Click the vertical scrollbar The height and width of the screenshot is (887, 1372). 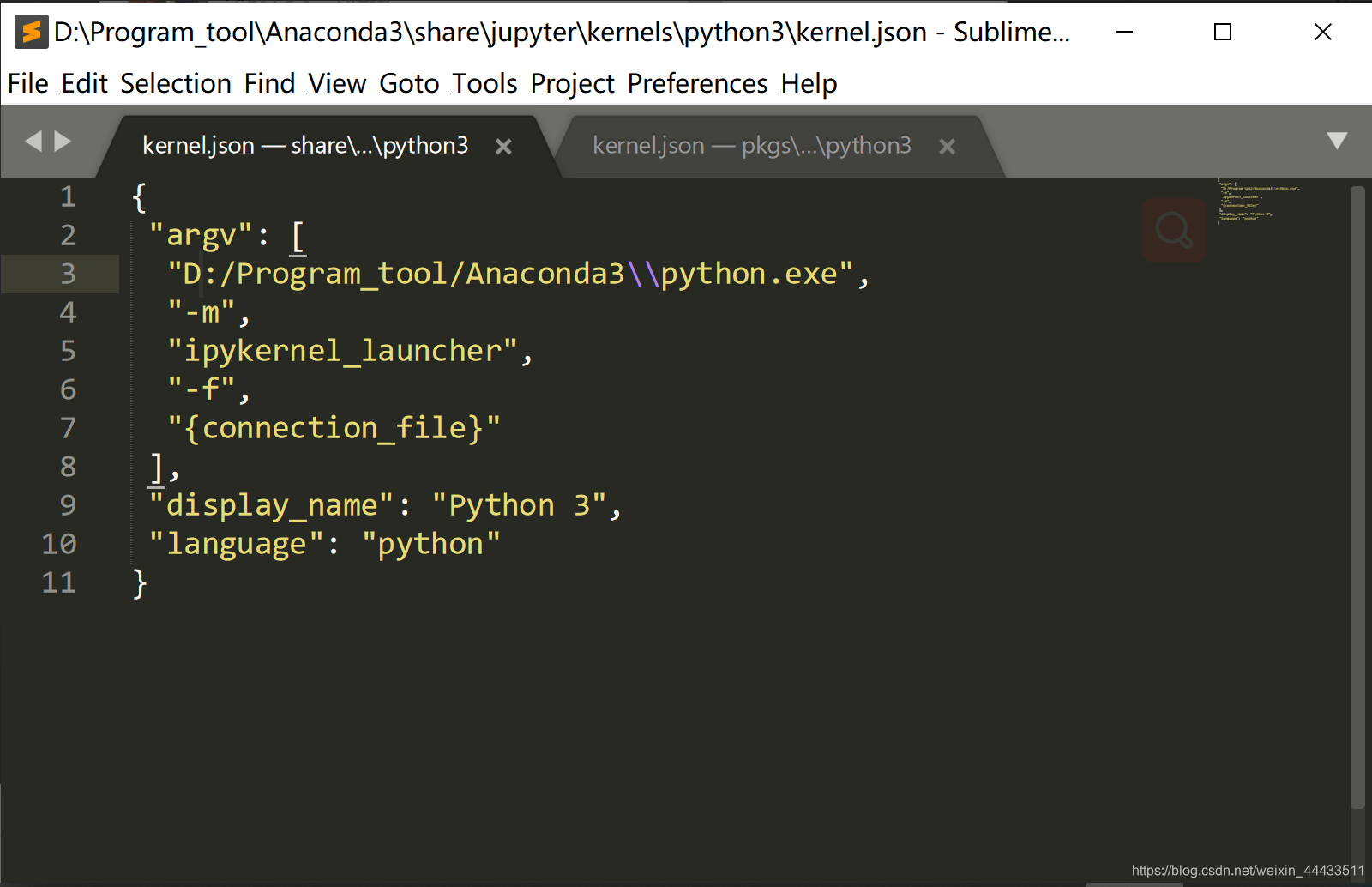click(1357, 498)
